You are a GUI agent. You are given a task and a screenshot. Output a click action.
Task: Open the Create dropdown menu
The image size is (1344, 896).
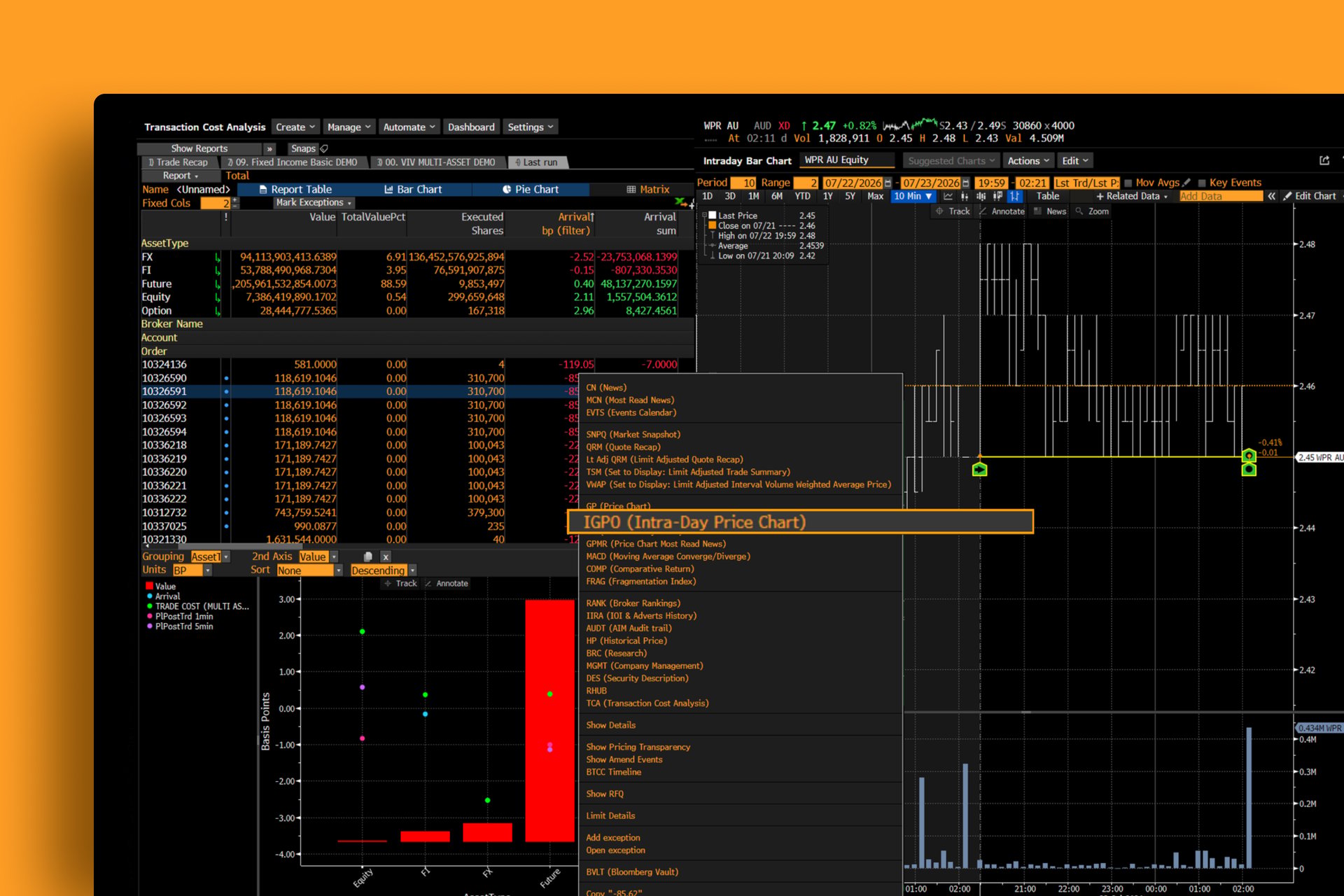(295, 127)
